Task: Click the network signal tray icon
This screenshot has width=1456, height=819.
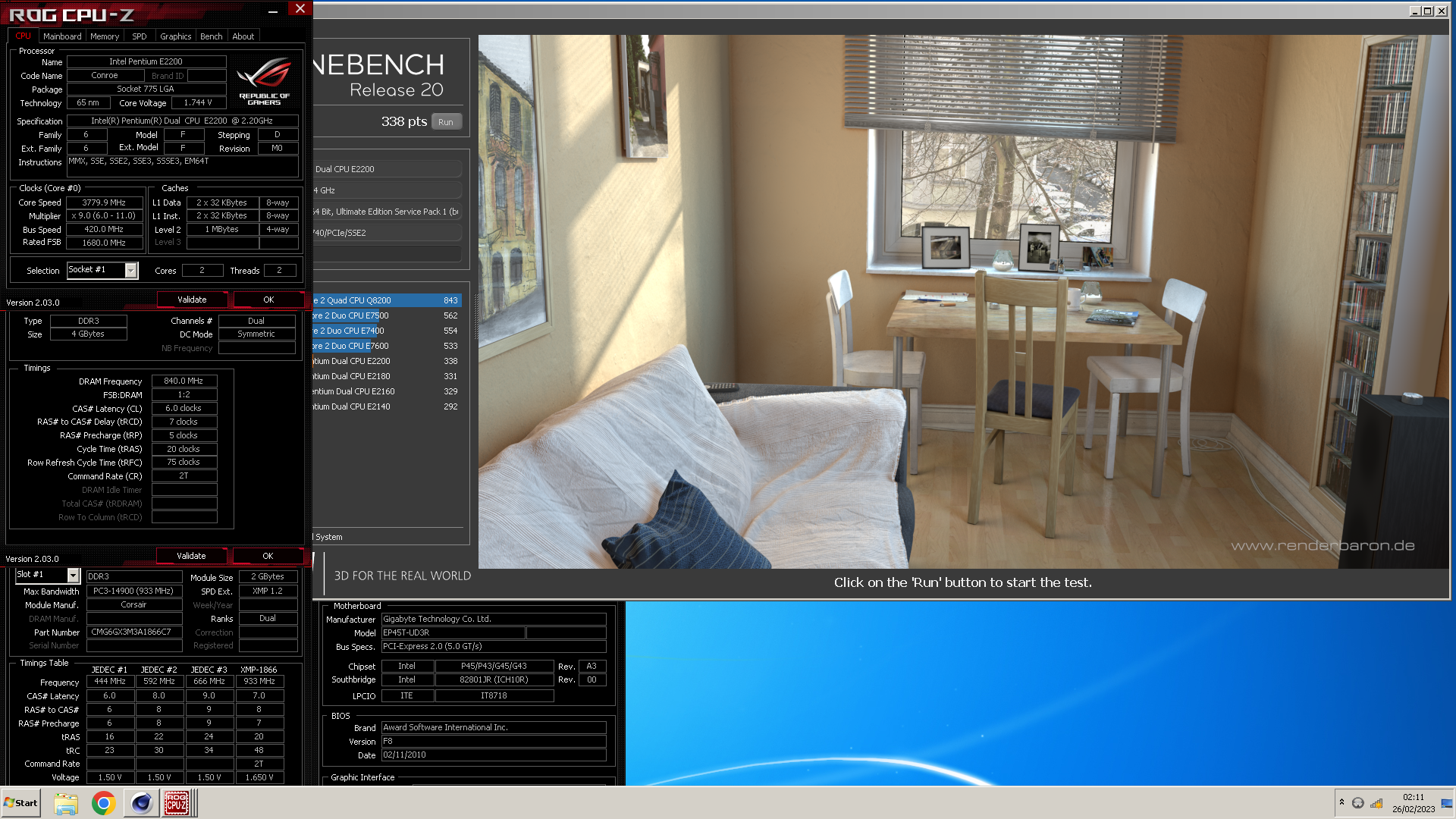Action: click(x=1376, y=803)
